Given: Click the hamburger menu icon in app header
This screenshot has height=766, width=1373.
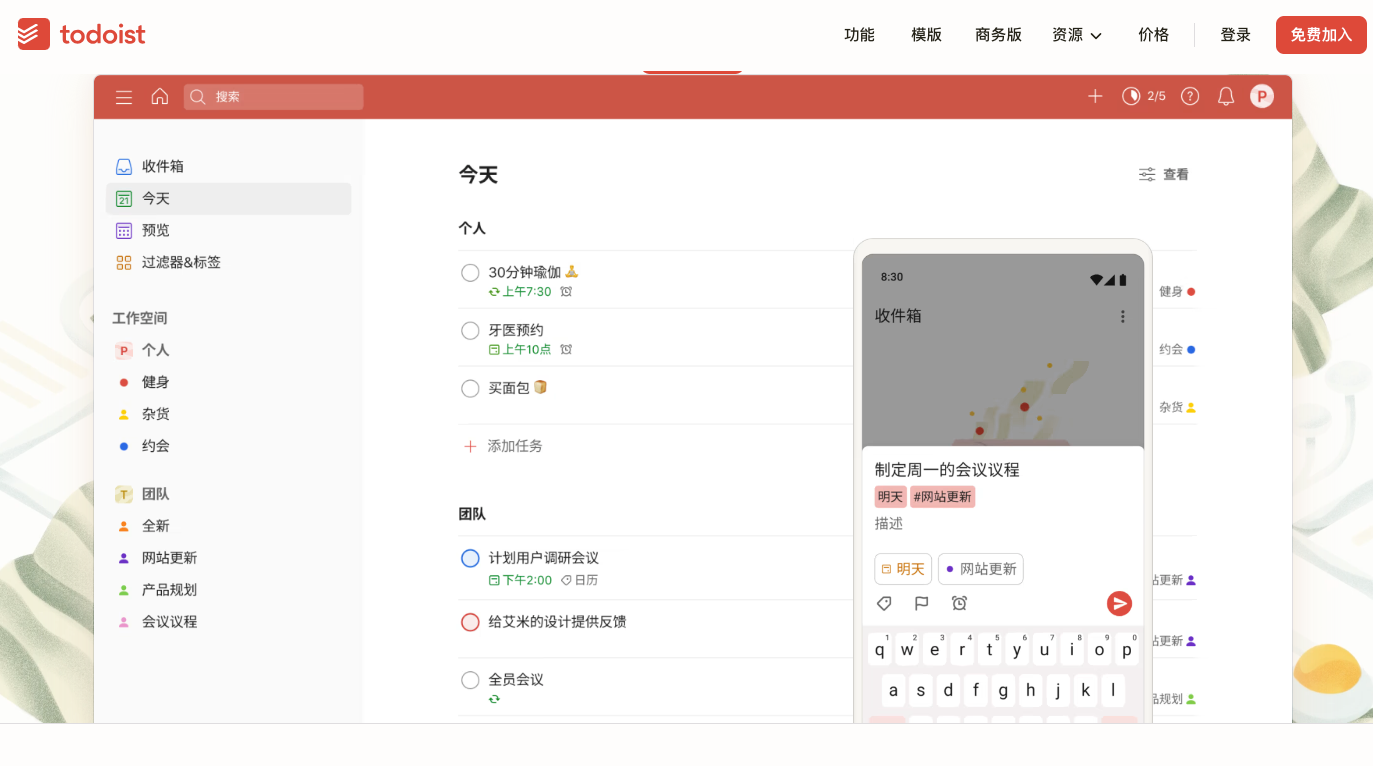Looking at the screenshot, I should (124, 97).
